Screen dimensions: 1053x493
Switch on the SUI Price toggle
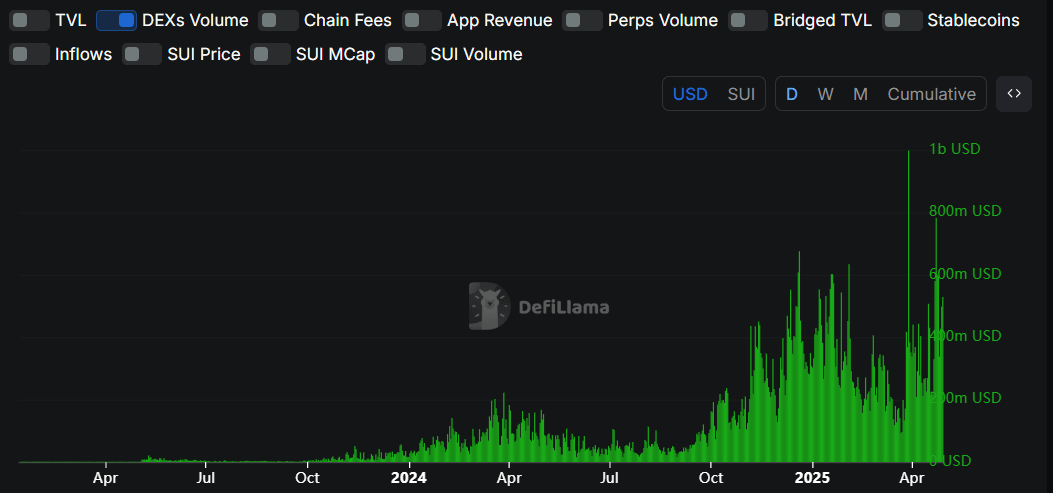pos(142,54)
